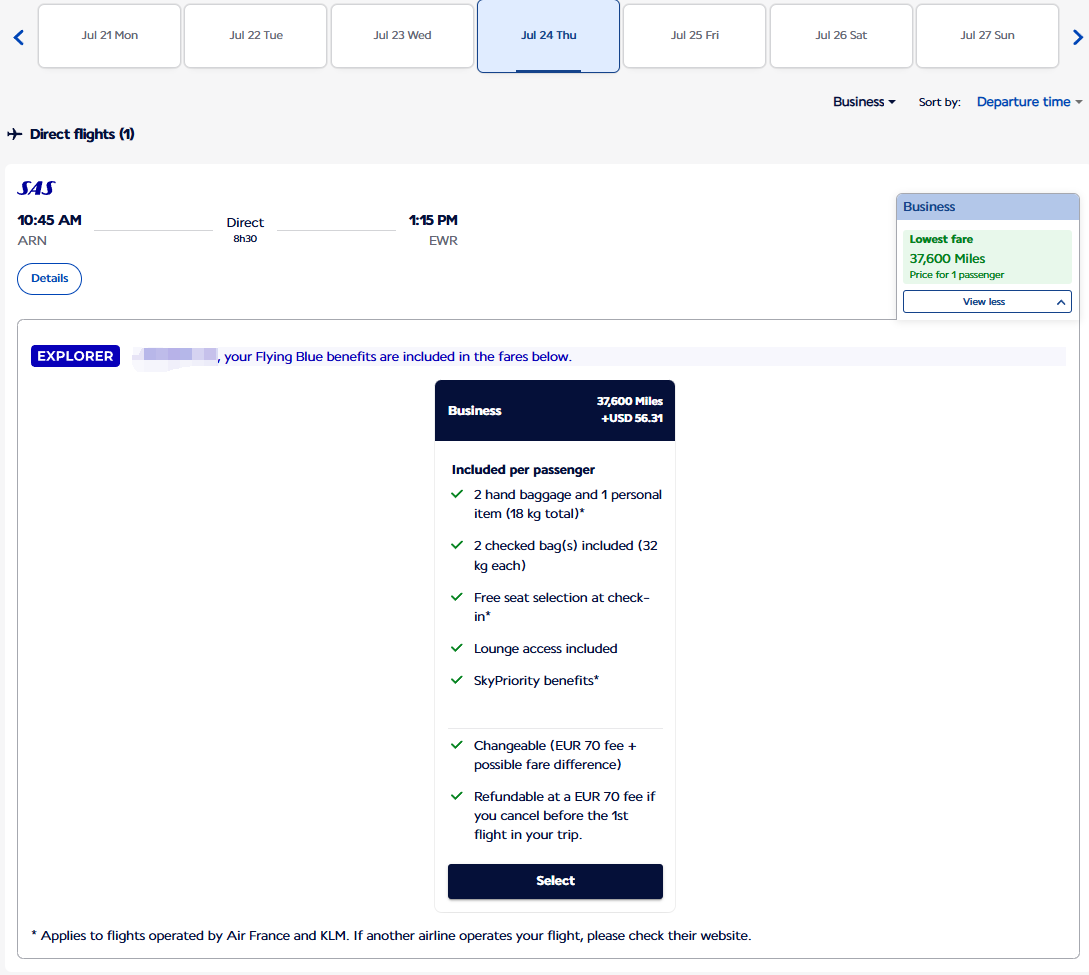Select the Jul 21 Mon date tab
This screenshot has height=975, width=1089.
coord(110,35)
